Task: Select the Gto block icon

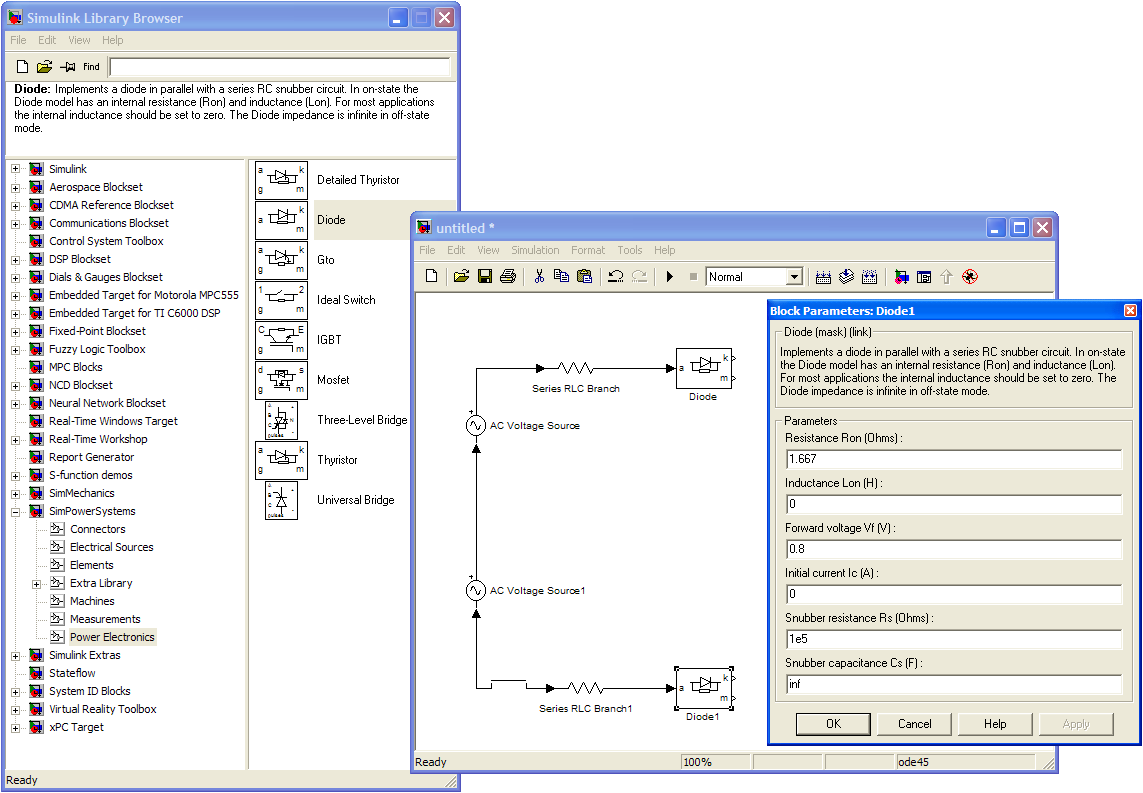Action: coord(281,260)
